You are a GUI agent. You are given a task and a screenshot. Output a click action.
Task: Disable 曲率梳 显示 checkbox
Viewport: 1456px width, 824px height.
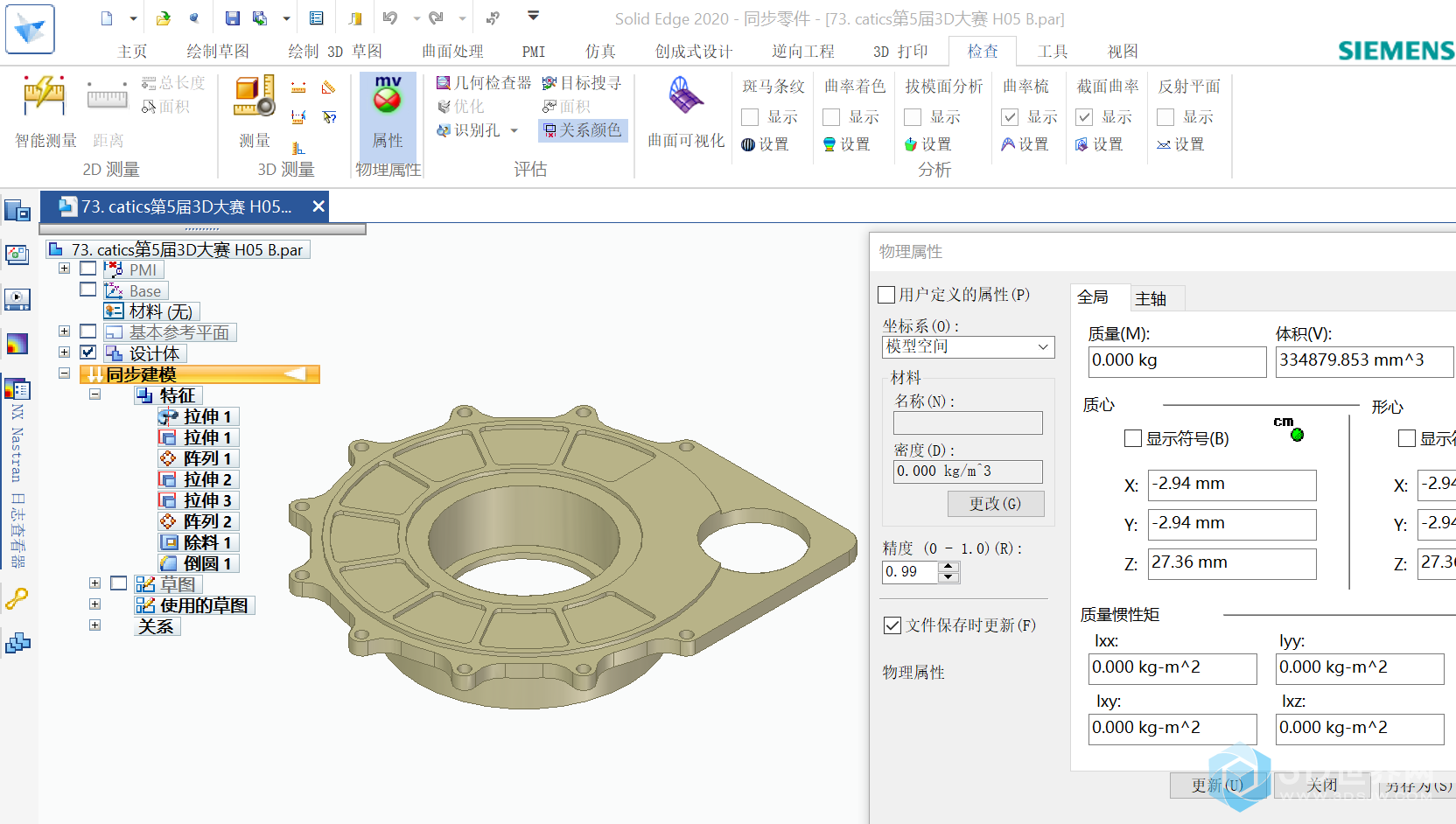pyautogui.click(x=1010, y=117)
